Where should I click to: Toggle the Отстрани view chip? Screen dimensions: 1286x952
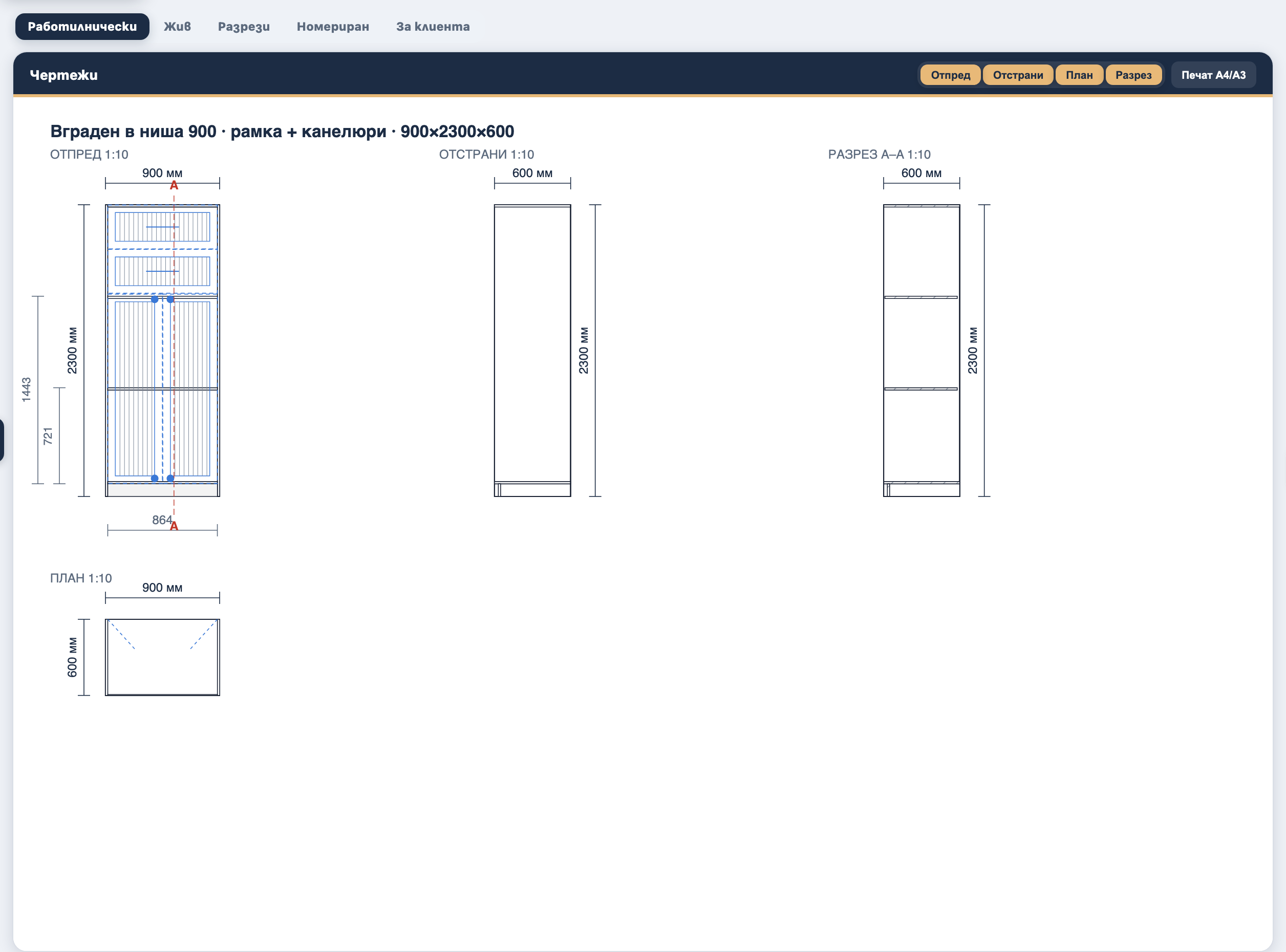1018,75
